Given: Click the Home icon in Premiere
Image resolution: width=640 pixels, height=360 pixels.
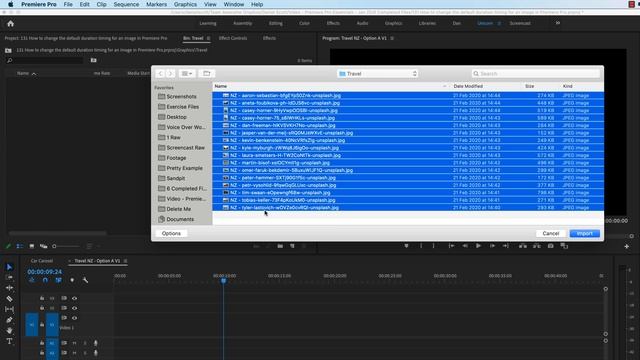Looking at the screenshot, I should (x=11, y=24).
